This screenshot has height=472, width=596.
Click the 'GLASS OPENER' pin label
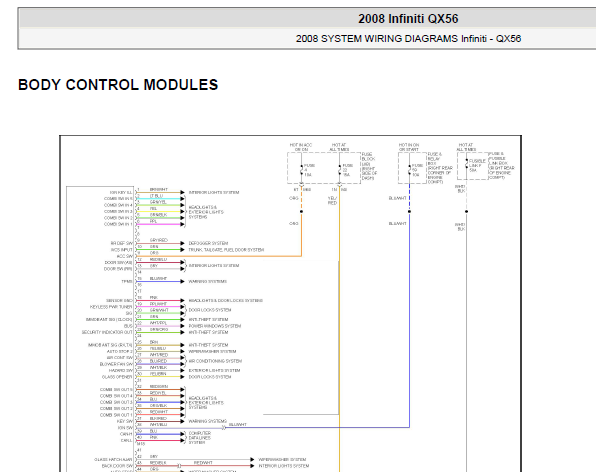pyautogui.click(x=117, y=377)
